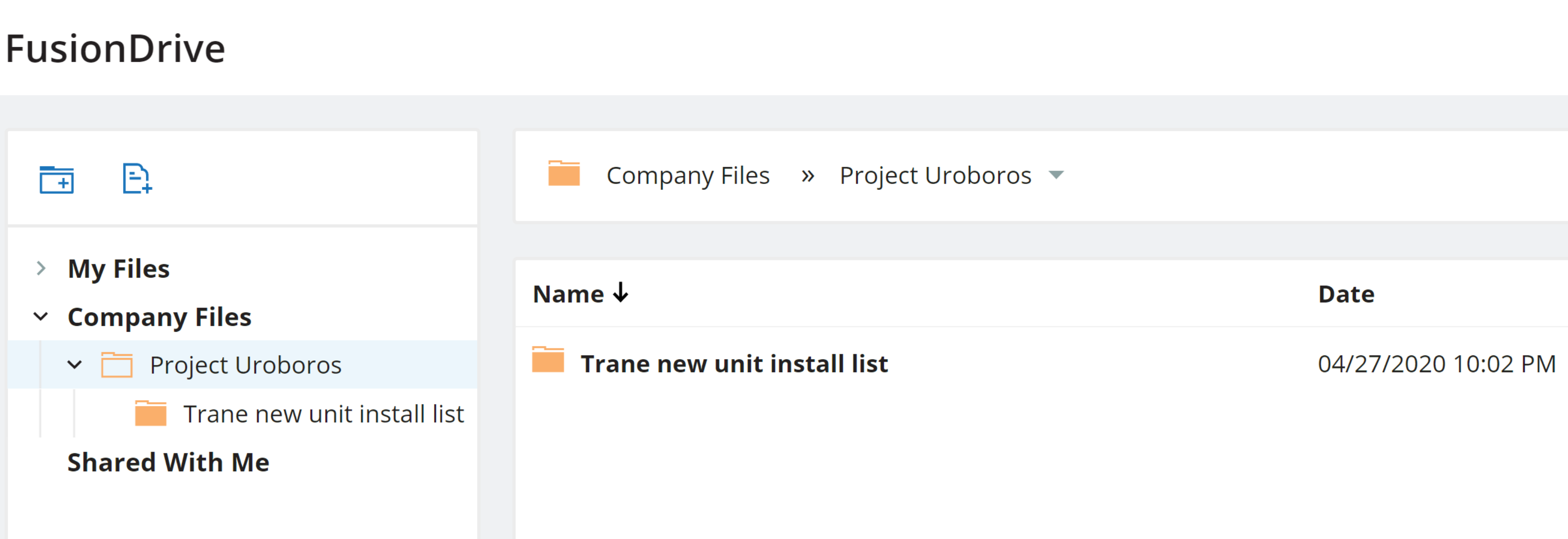Screen dimensions: 1568x539
Task: Expand the My Files tree node
Action: coord(41,268)
